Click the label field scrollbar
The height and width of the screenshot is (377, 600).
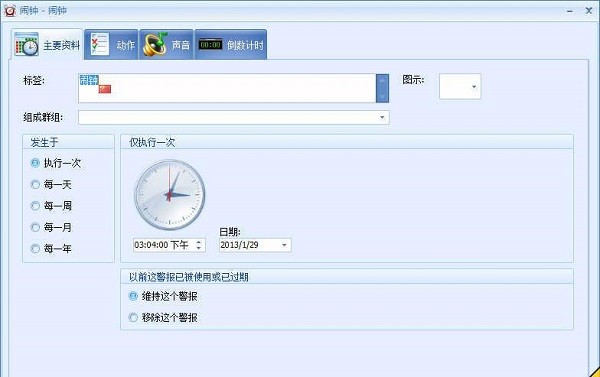tap(382, 88)
